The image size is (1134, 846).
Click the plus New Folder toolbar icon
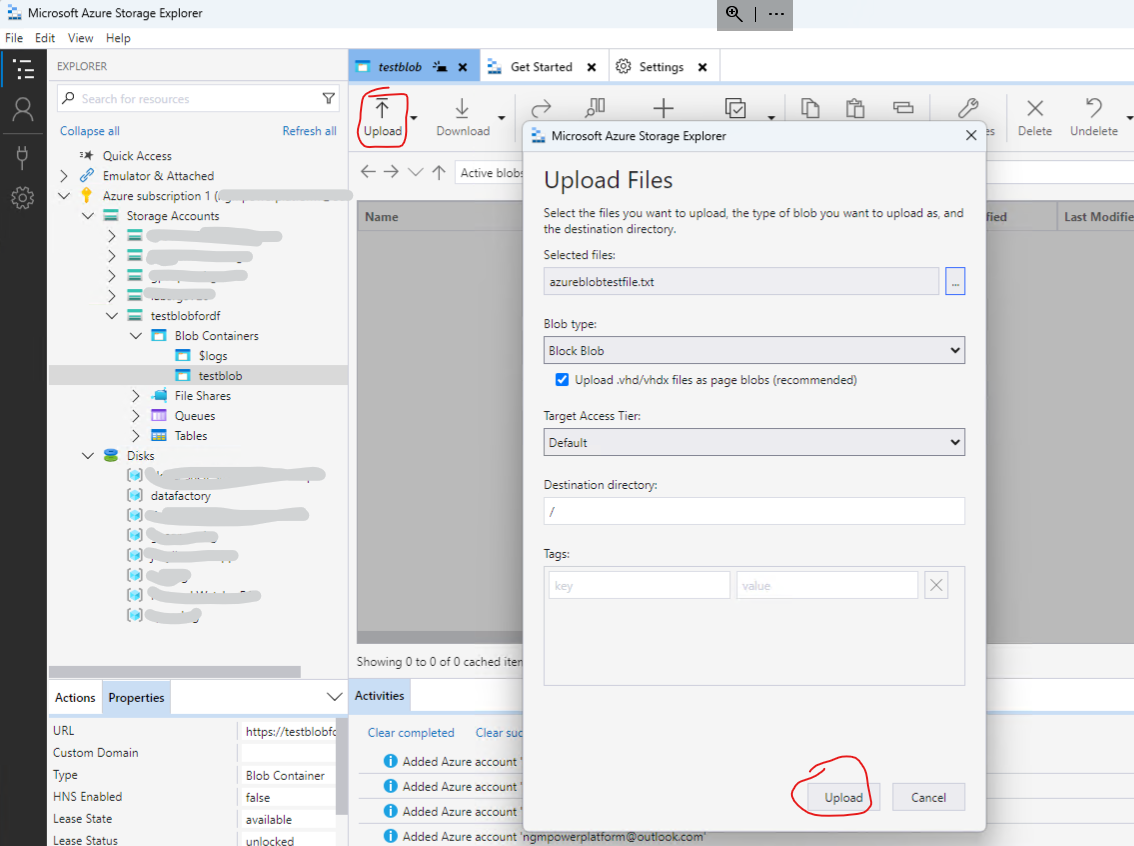pos(663,108)
